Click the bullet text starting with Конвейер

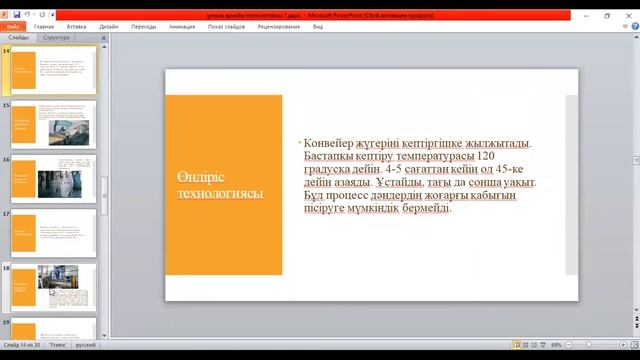[x=420, y=176]
